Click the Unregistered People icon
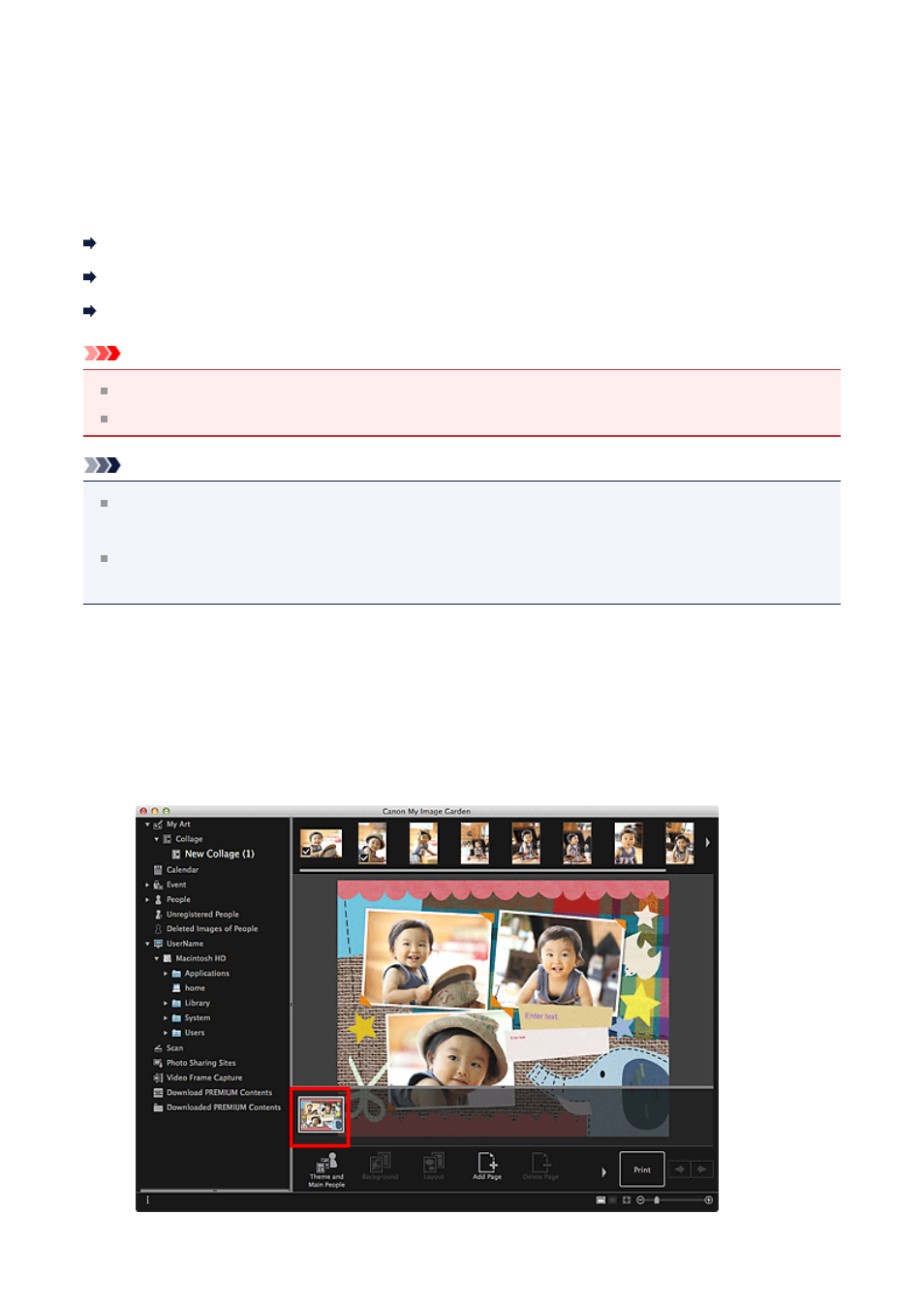This screenshot has width=924, height=1308. pyautogui.click(x=158, y=914)
